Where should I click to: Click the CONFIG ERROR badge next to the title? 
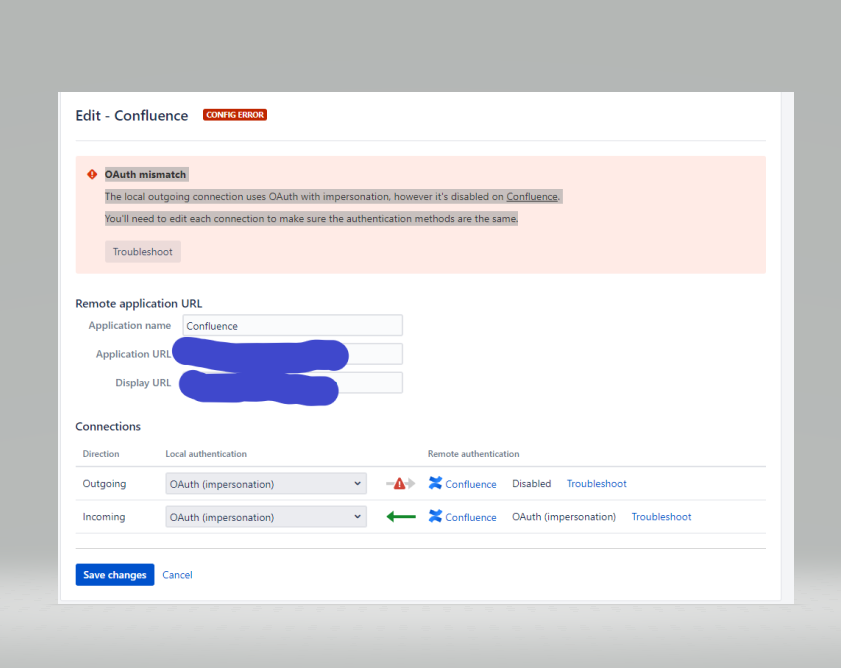click(x=234, y=114)
